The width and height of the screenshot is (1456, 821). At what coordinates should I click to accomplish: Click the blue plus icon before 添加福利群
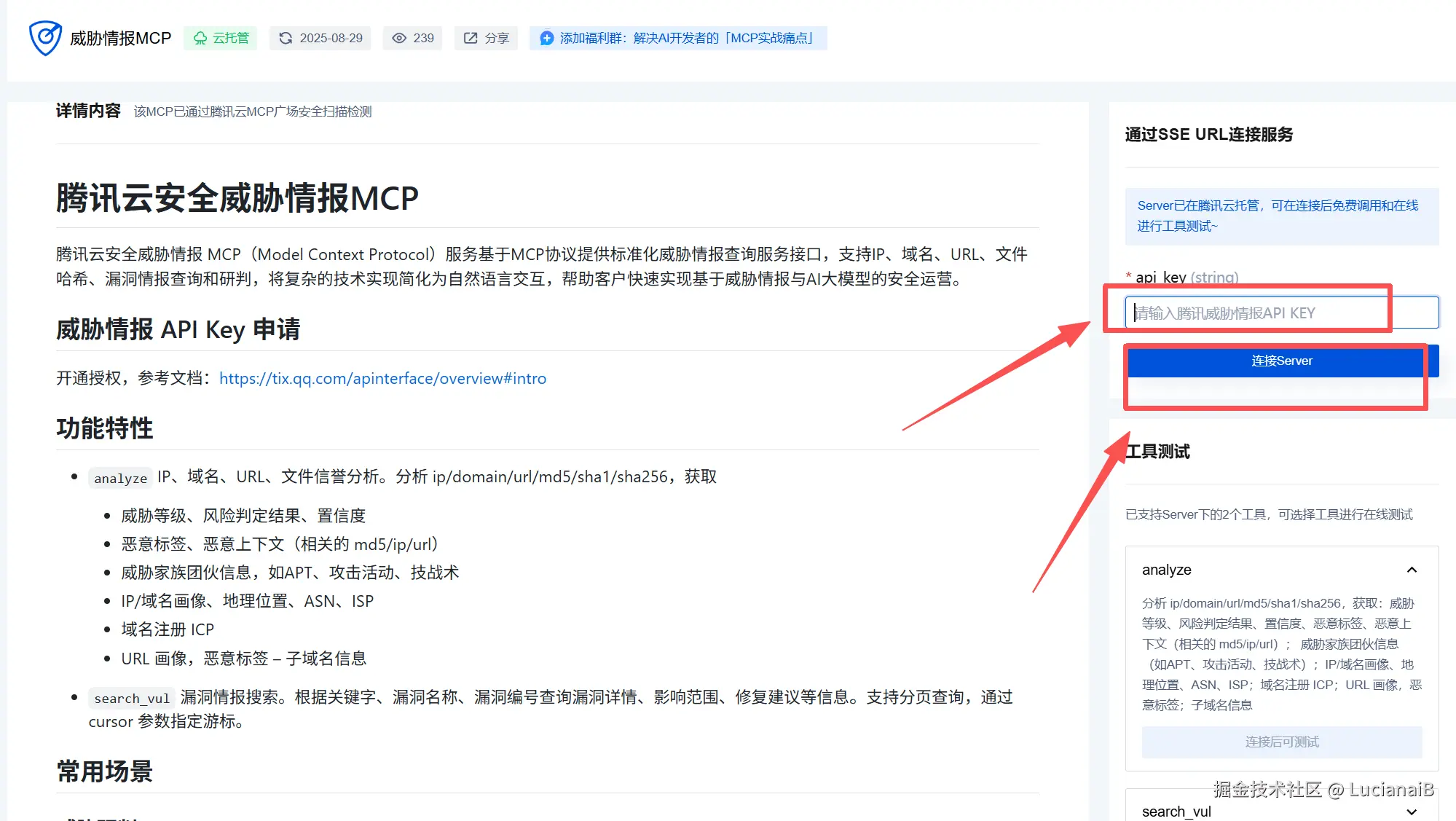coord(546,38)
